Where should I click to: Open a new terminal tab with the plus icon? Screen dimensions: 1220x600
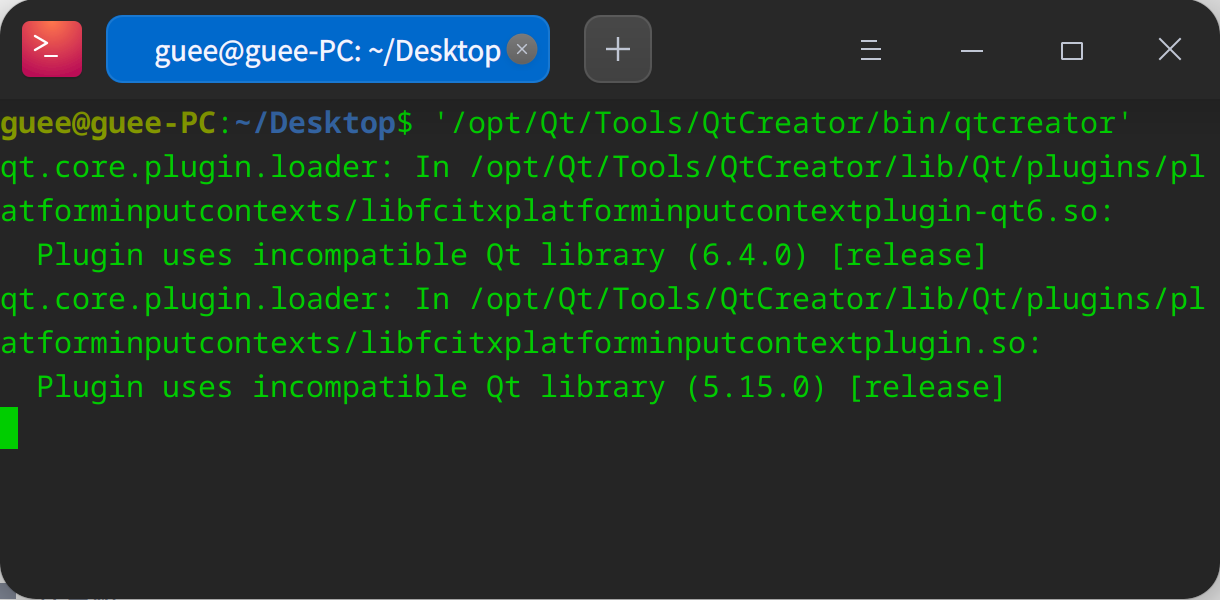[x=617, y=48]
